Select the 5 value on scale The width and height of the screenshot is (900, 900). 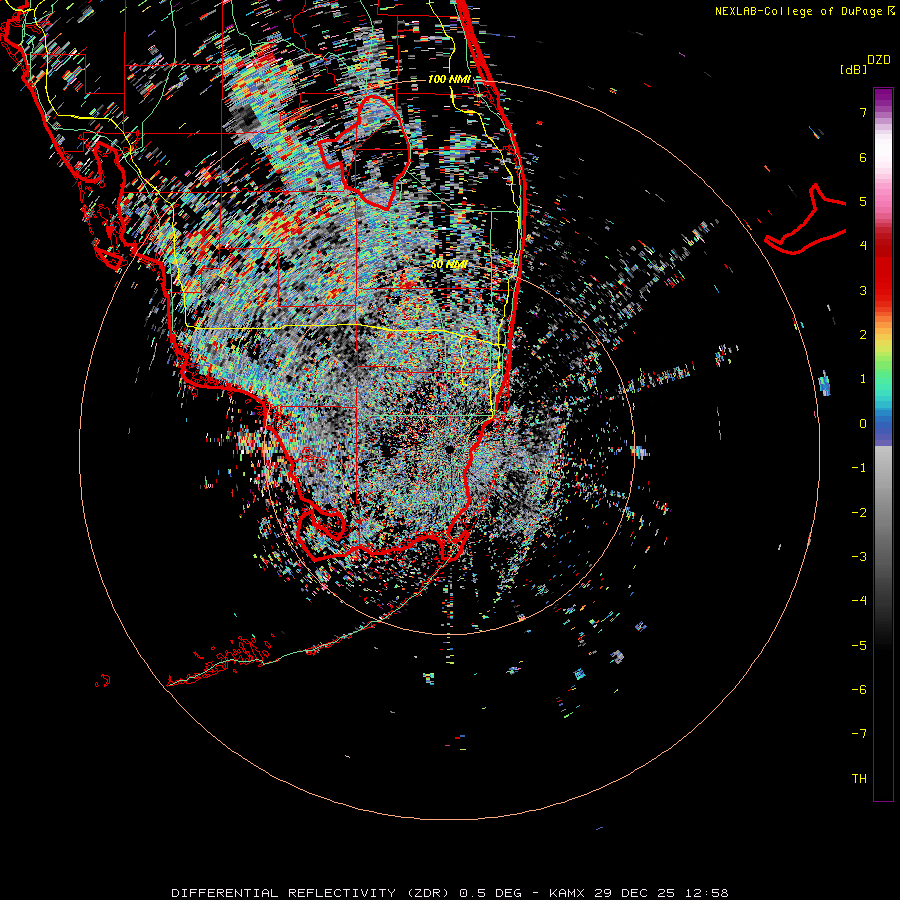coord(863,201)
